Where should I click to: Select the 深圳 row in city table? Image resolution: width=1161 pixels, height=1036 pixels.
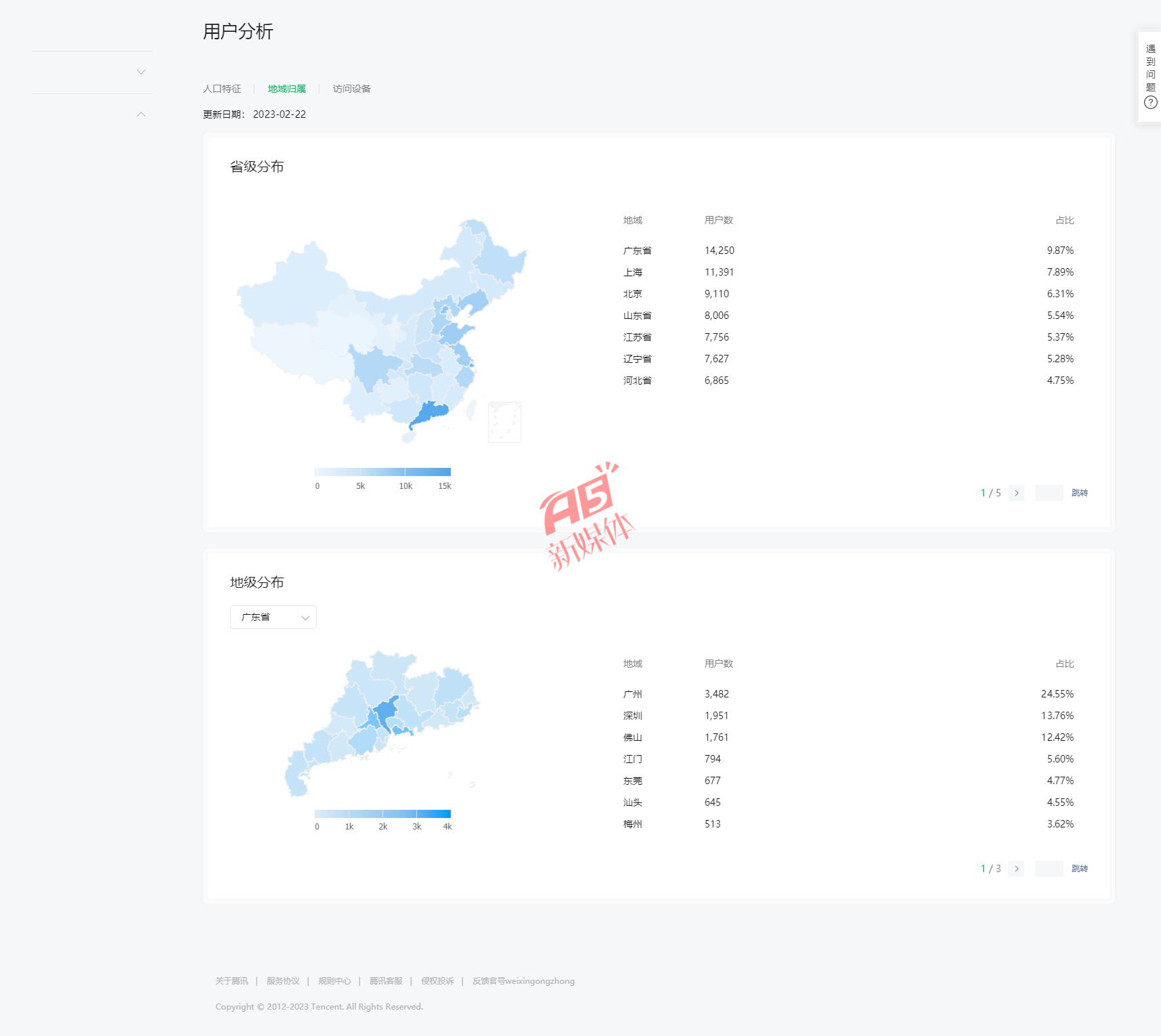click(848, 716)
